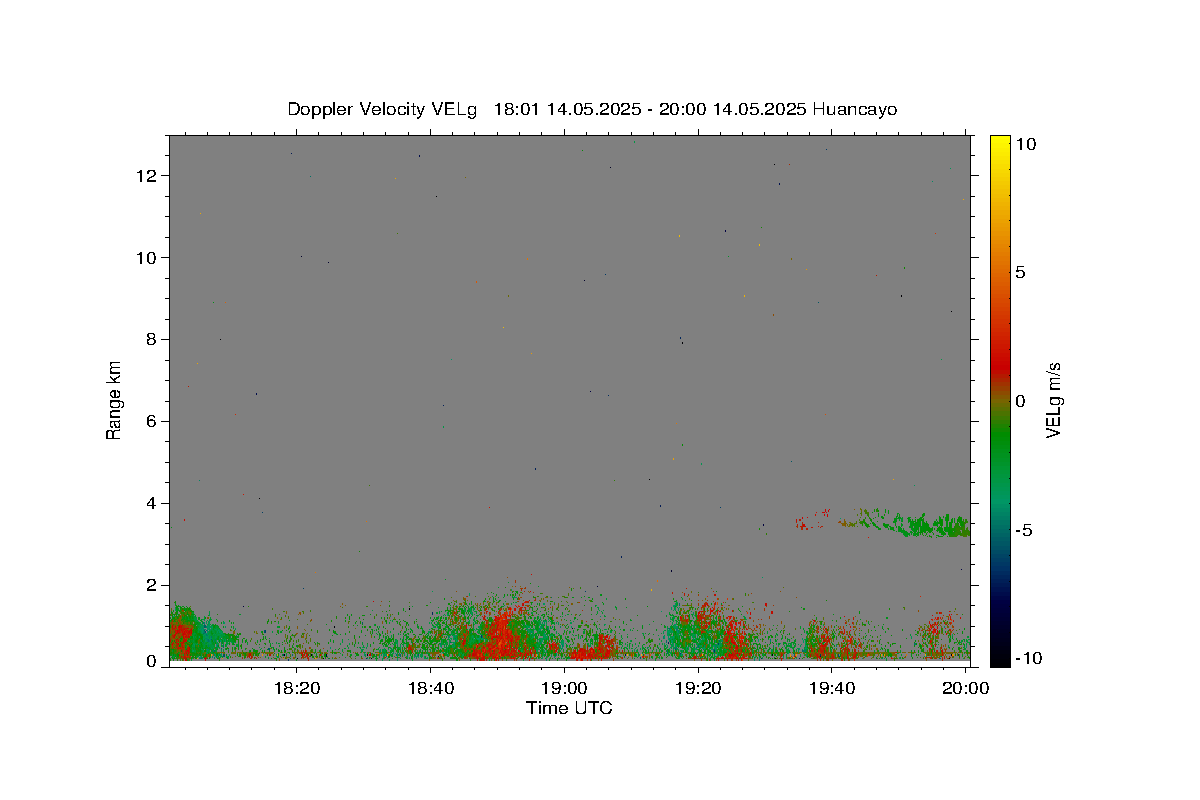Click the 18:40 time tick label
Screen dimensions: 1200x800
tap(430, 688)
